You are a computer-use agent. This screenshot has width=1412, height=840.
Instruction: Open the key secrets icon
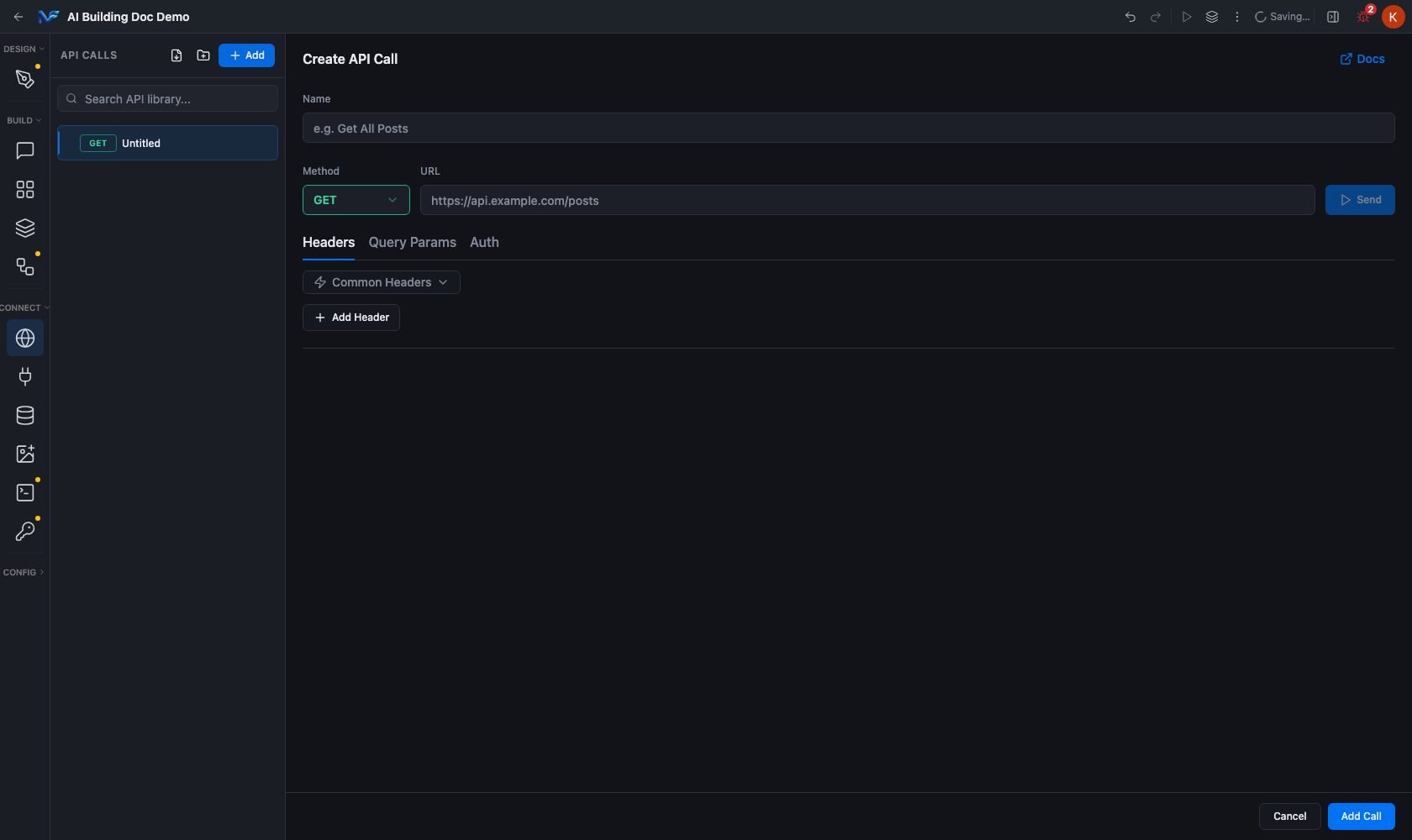25,531
